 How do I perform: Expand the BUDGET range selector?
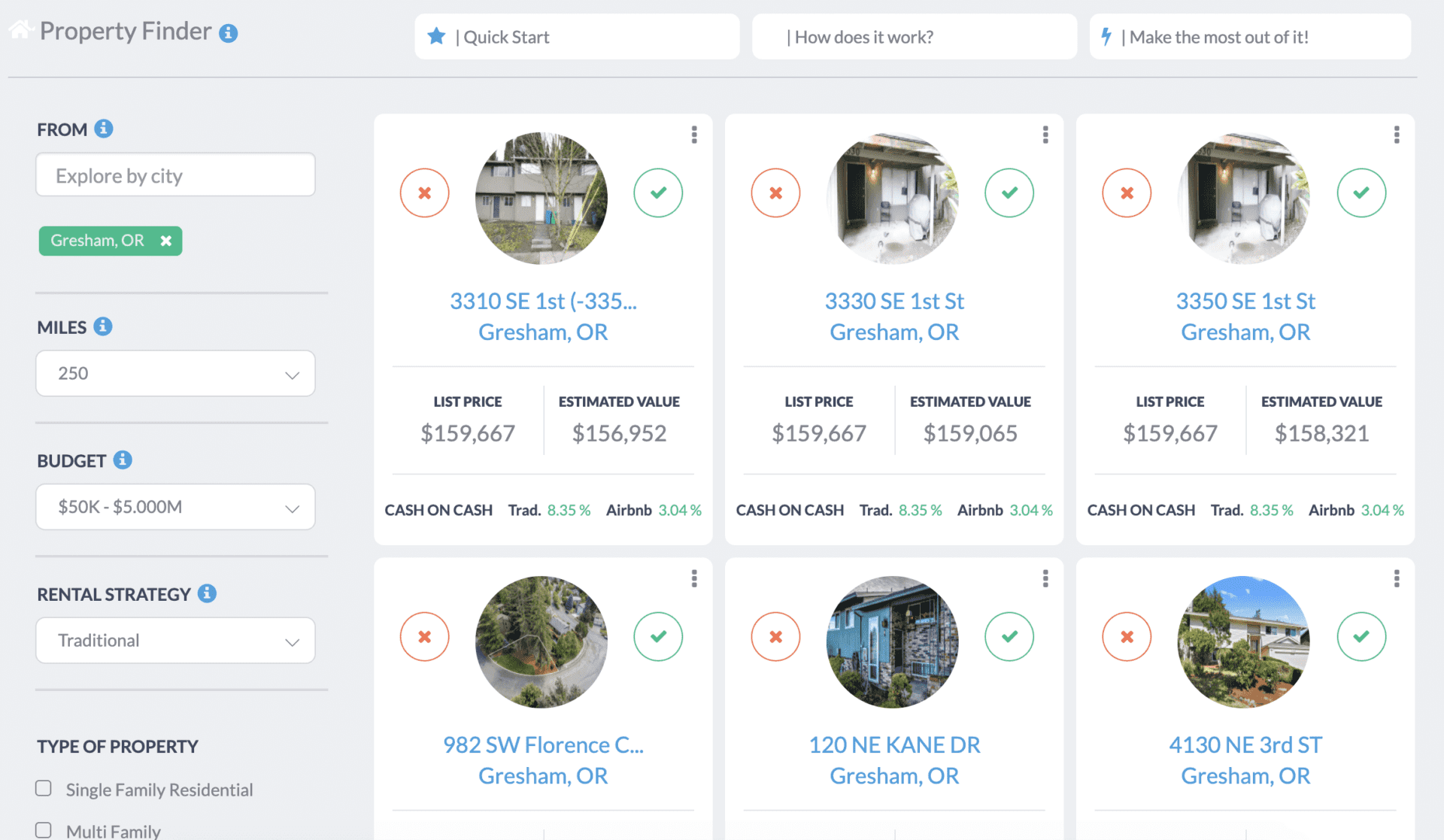coord(174,506)
